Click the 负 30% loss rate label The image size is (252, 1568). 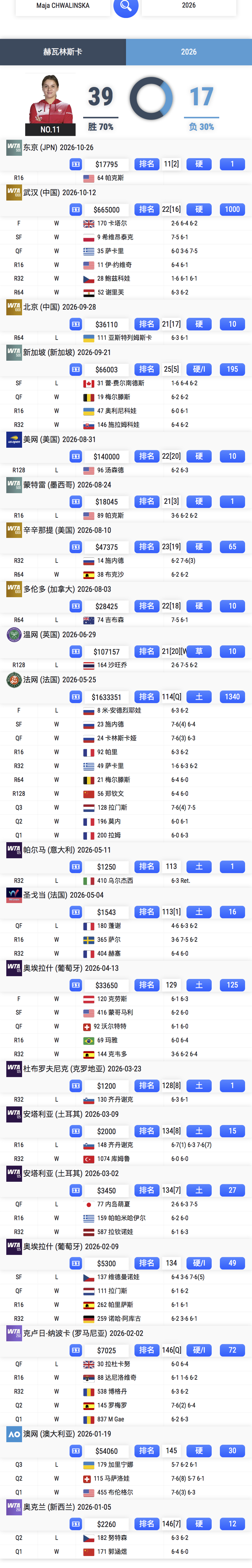(202, 127)
